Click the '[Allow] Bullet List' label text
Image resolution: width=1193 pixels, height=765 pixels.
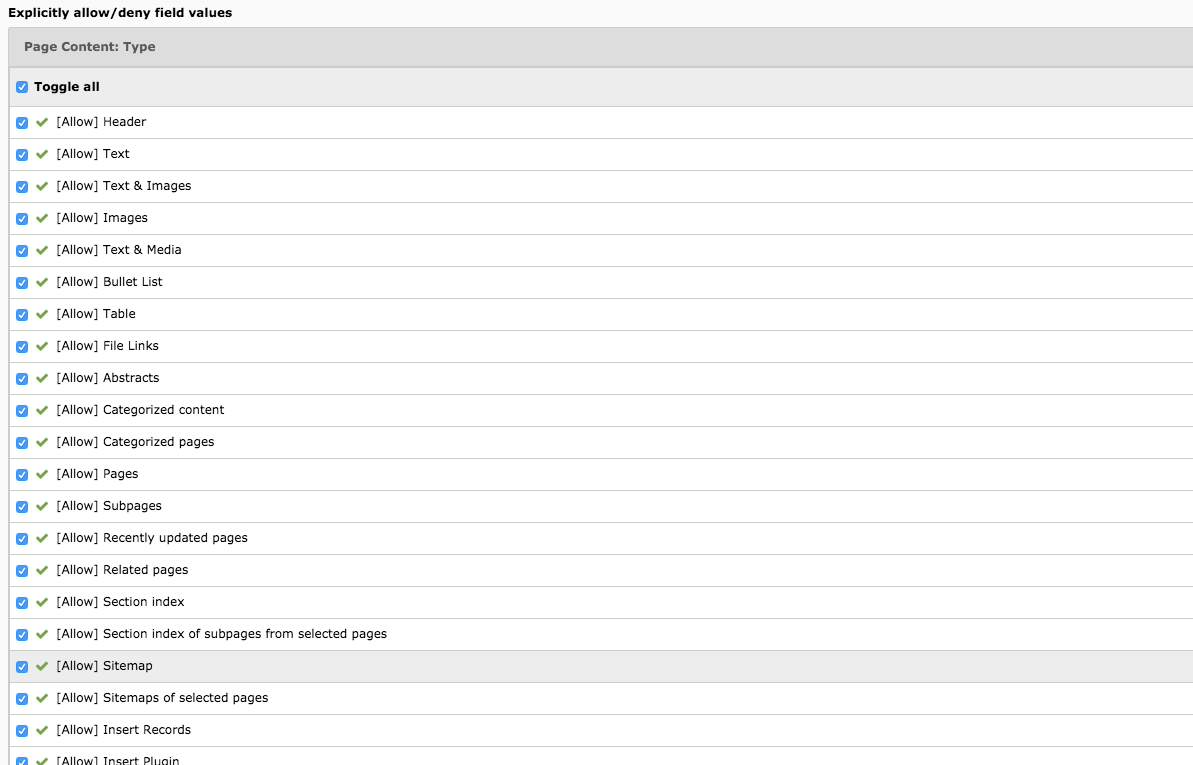pos(110,282)
